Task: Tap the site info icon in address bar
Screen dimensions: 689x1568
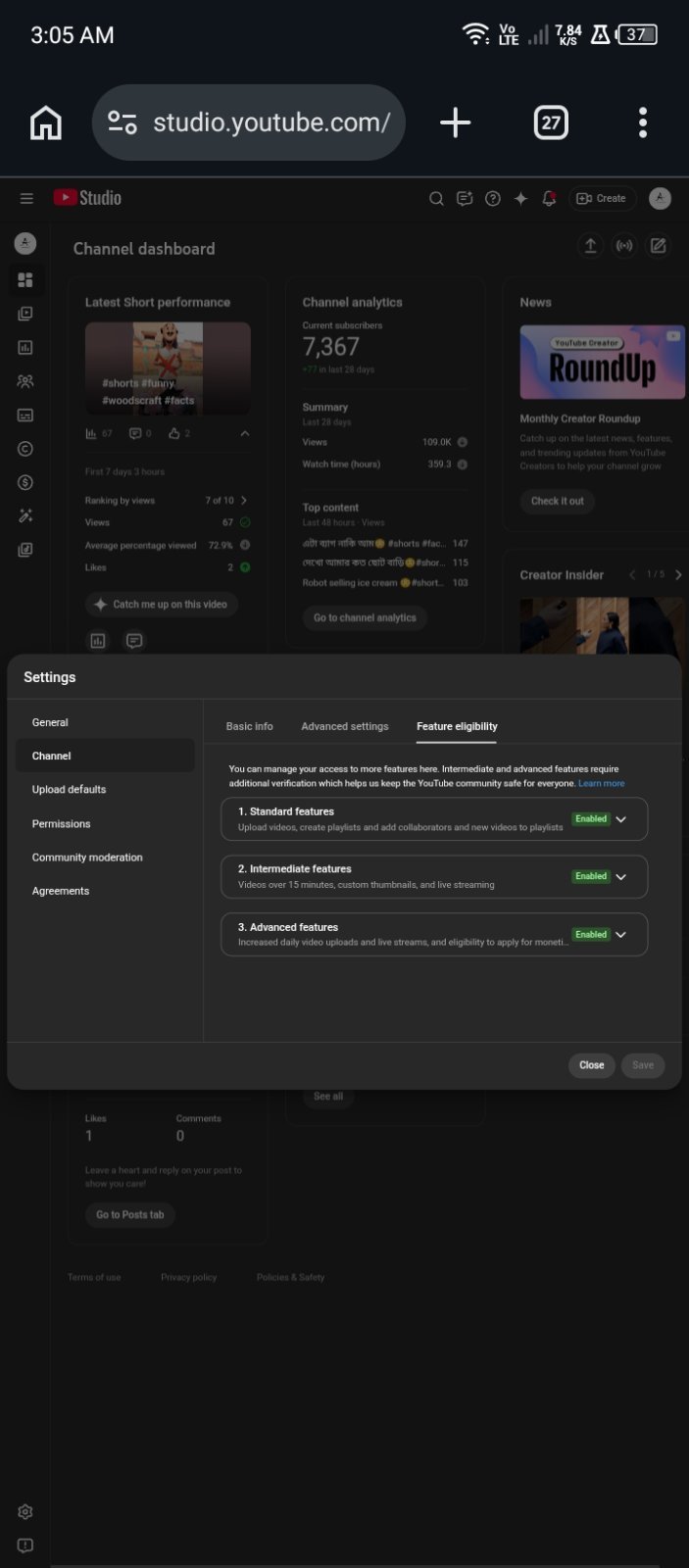Action: click(123, 122)
